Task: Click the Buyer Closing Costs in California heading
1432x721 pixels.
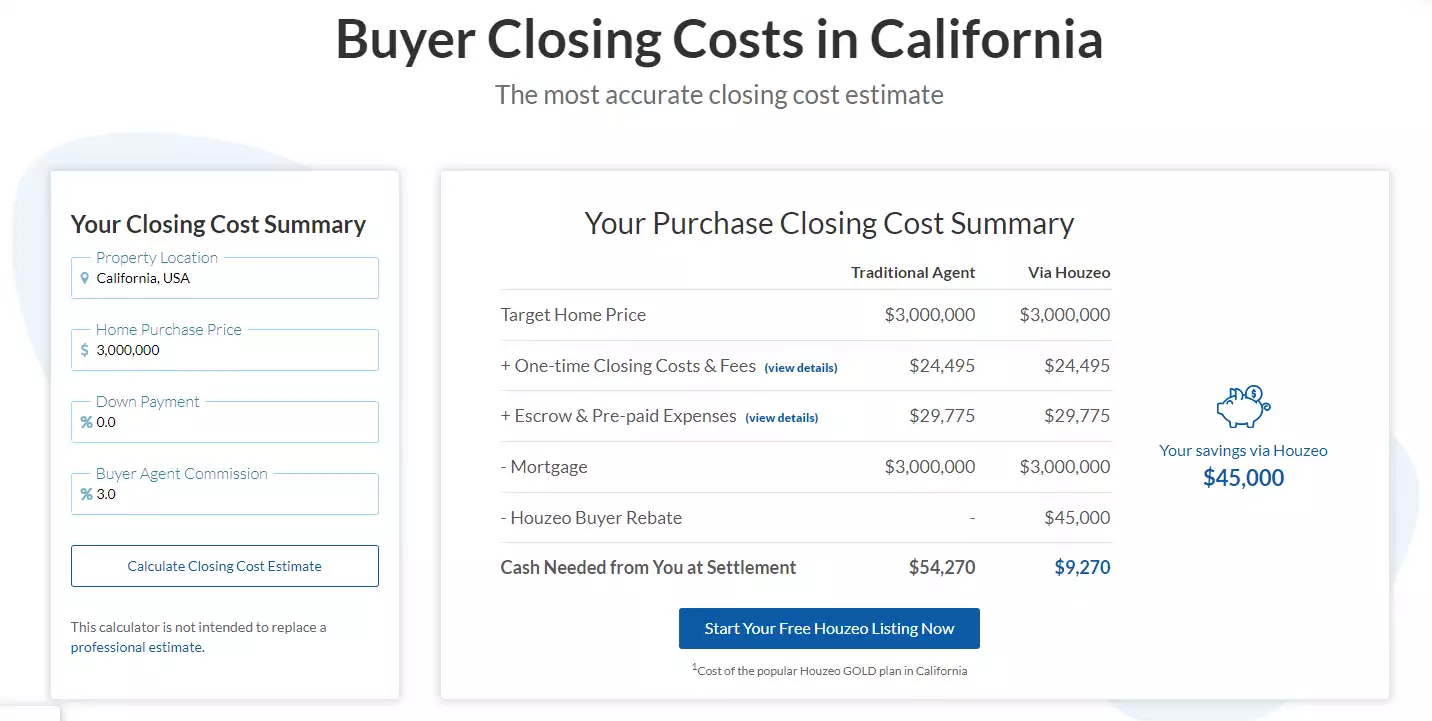Action: point(719,40)
